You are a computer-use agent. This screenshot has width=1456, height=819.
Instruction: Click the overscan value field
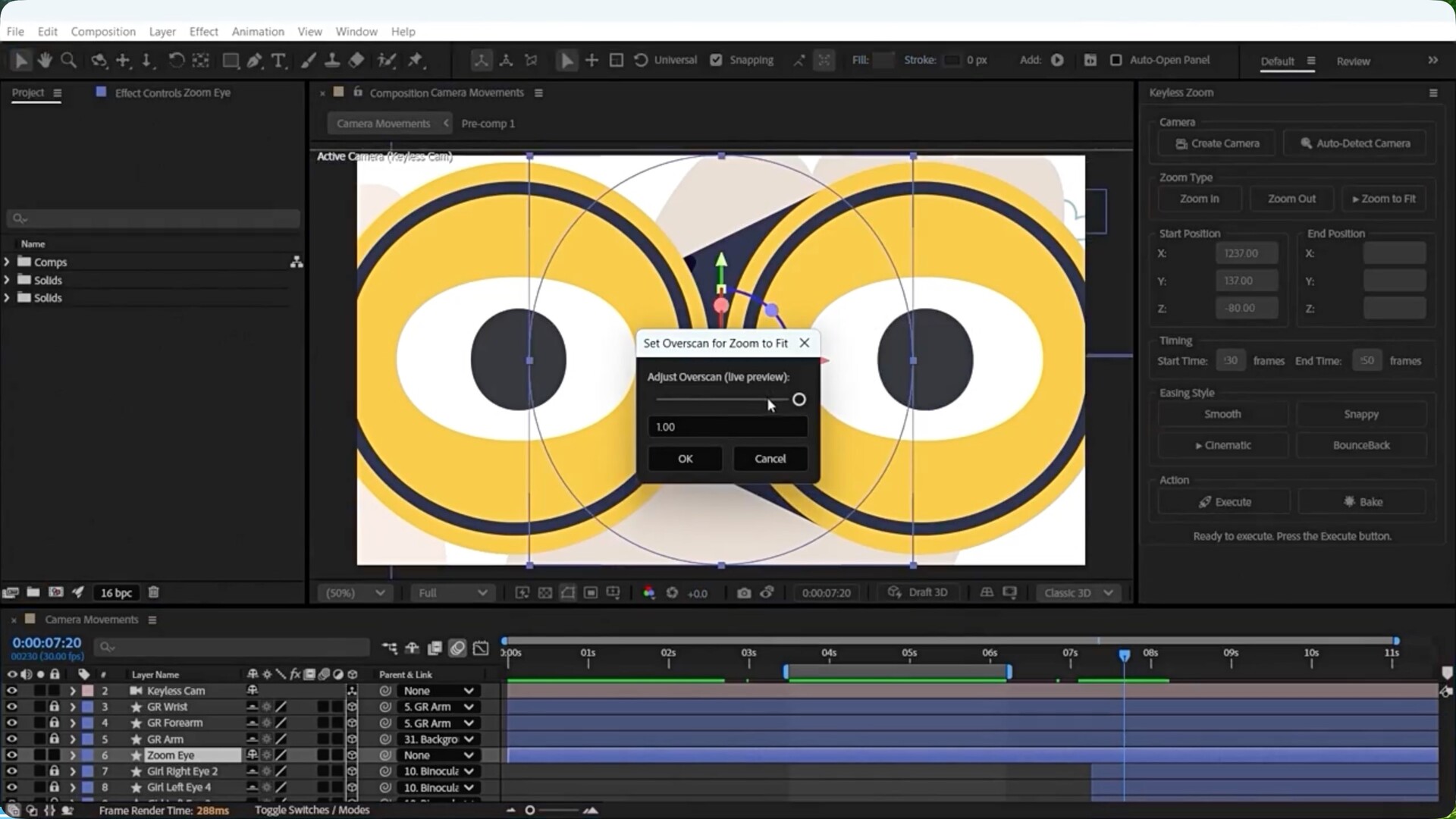pos(726,427)
